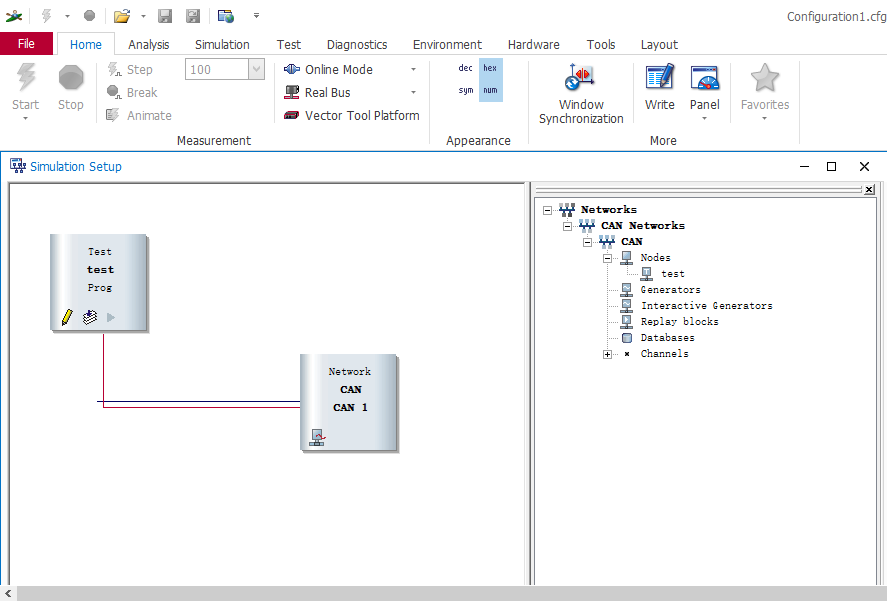Click the Panel icon
This screenshot has height=601, width=887.
(704, 78)
